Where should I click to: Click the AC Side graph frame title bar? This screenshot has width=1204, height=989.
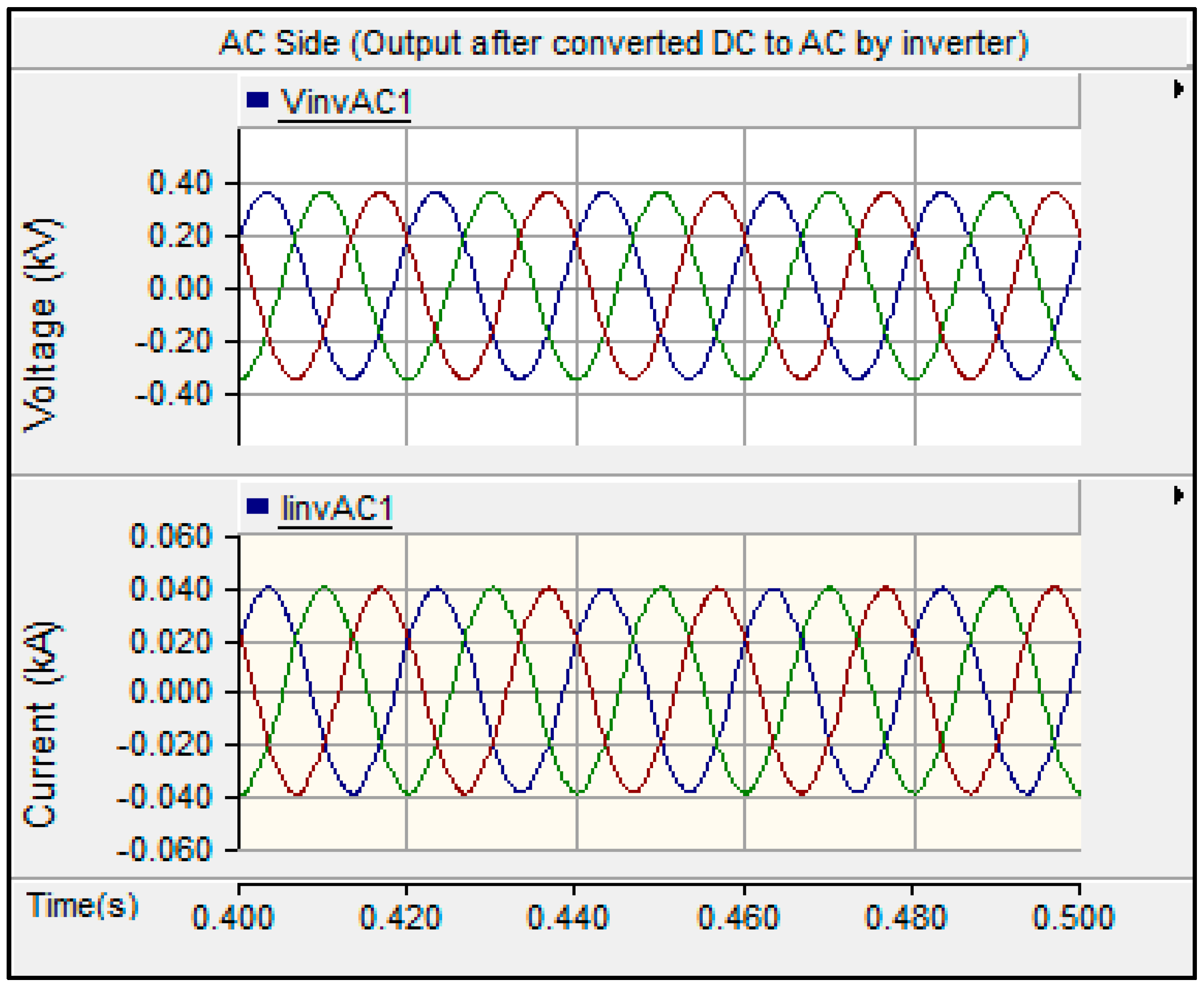[x=623, y=44]
